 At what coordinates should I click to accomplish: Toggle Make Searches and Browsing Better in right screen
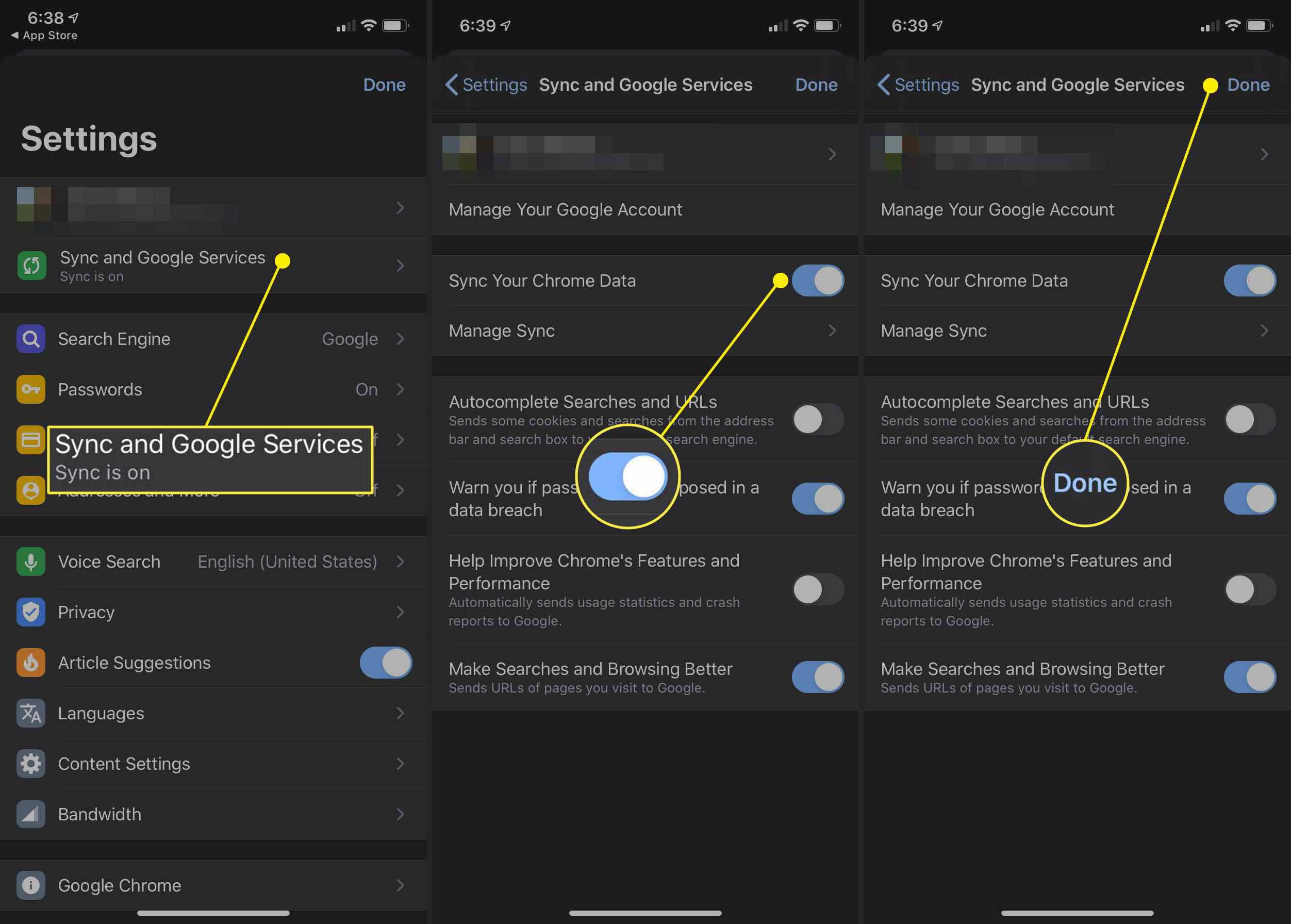click(x=1250, y=677)
